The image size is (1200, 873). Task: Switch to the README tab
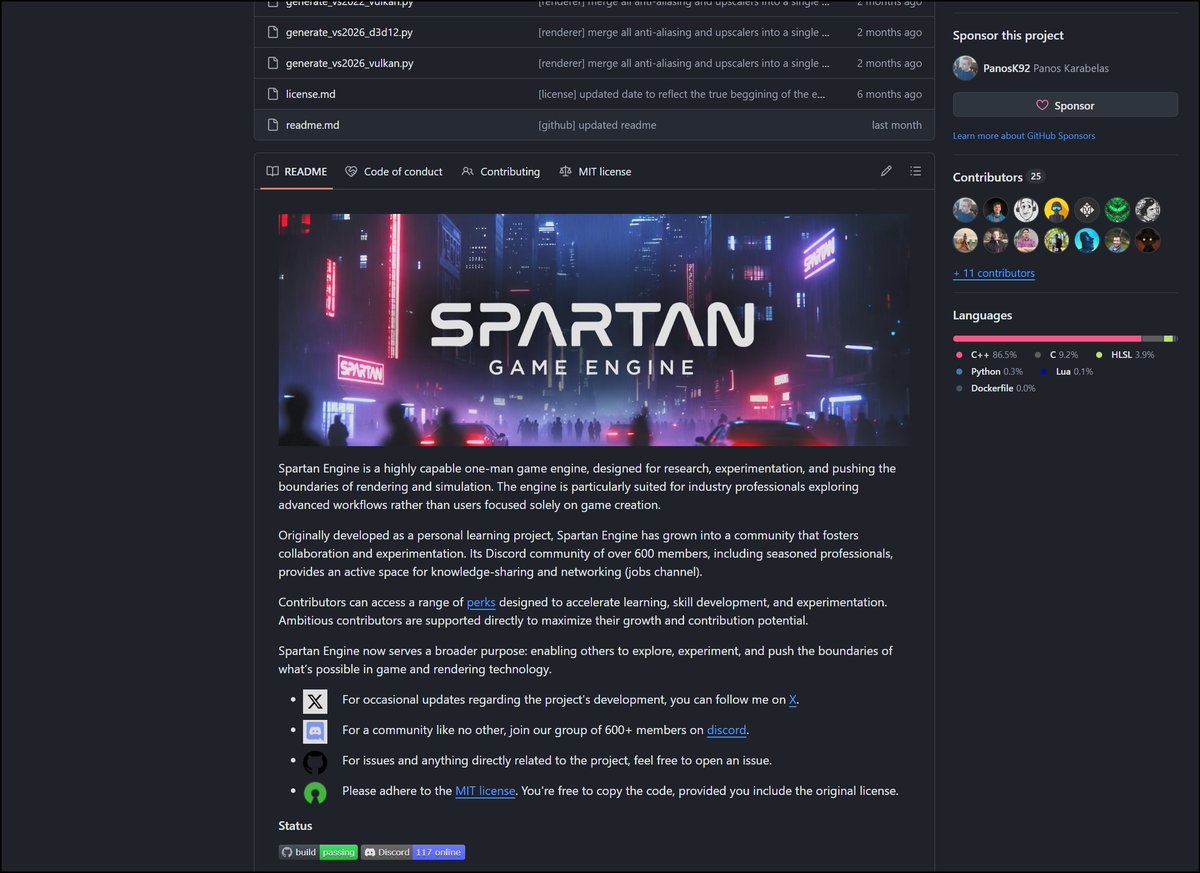tap(296, 171)
